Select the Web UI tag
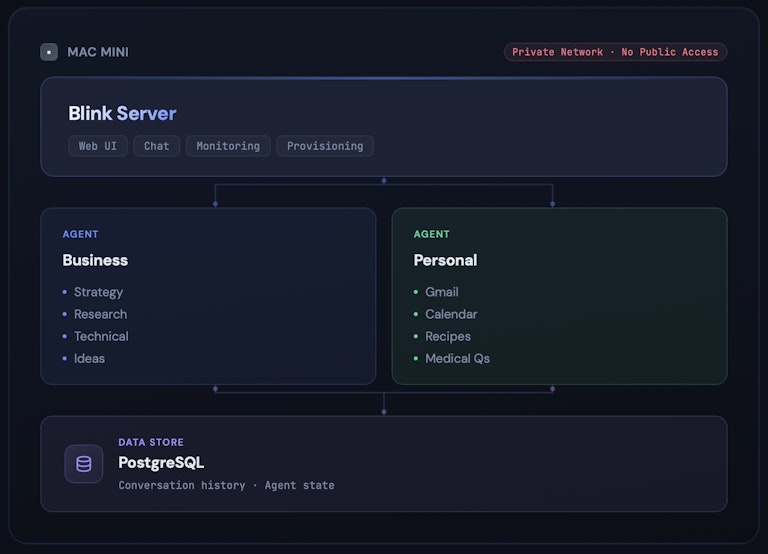768x554 pixels. (x=98, y=146)
